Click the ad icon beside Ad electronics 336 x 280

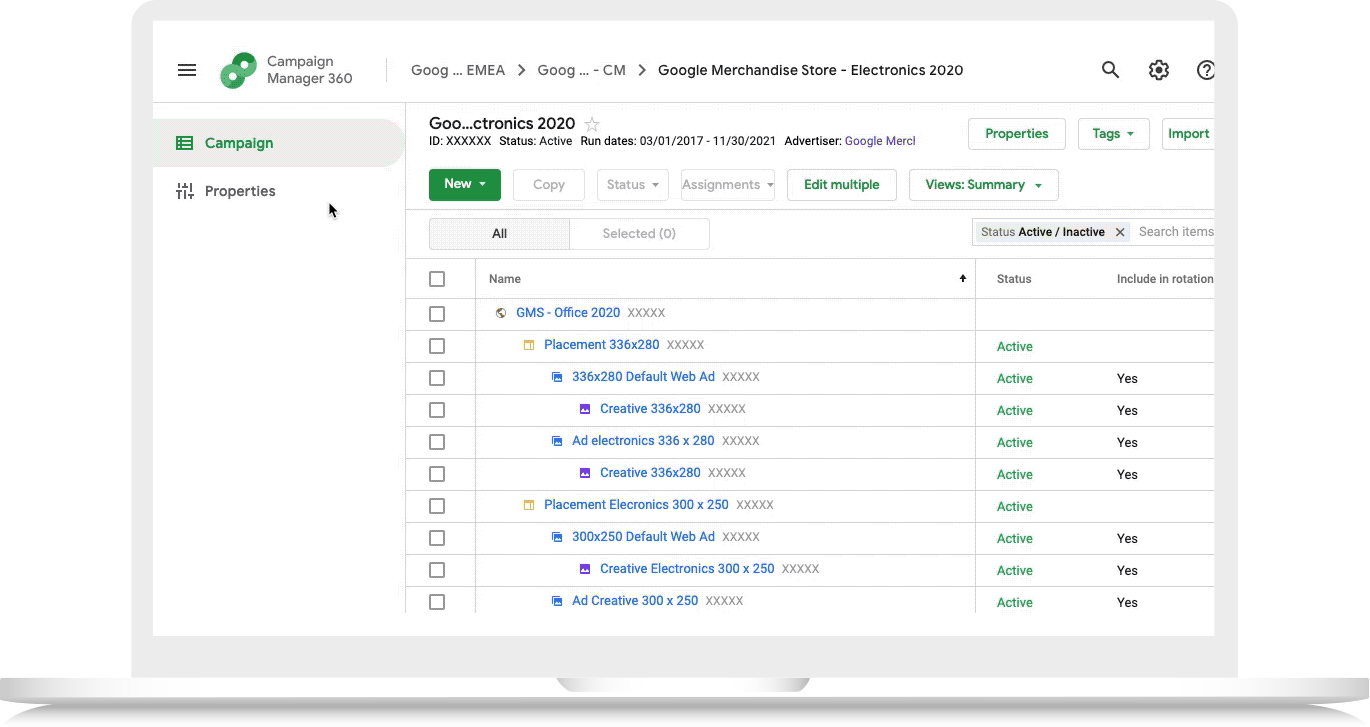557,441
